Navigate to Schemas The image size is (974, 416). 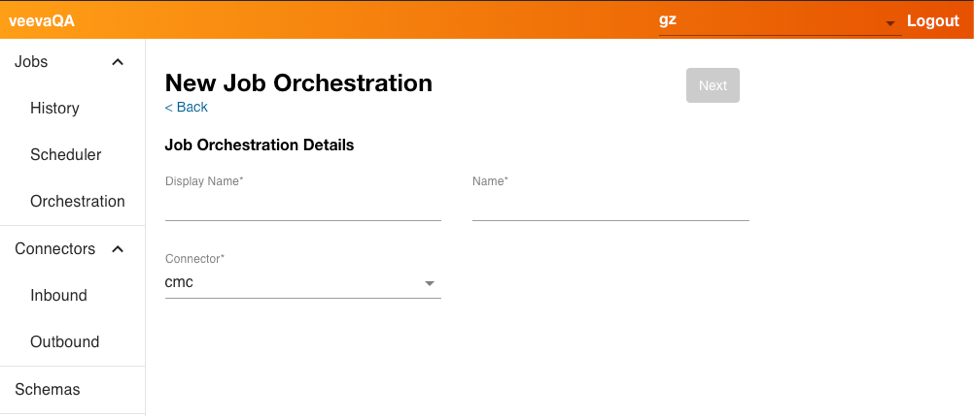coord(48,389)
